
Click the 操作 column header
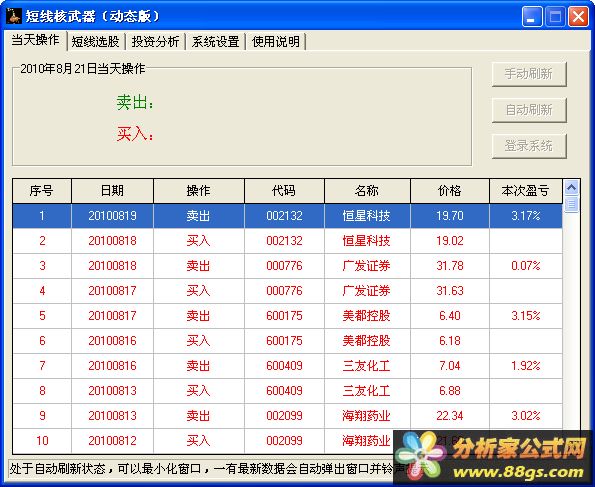coord(198,191)
